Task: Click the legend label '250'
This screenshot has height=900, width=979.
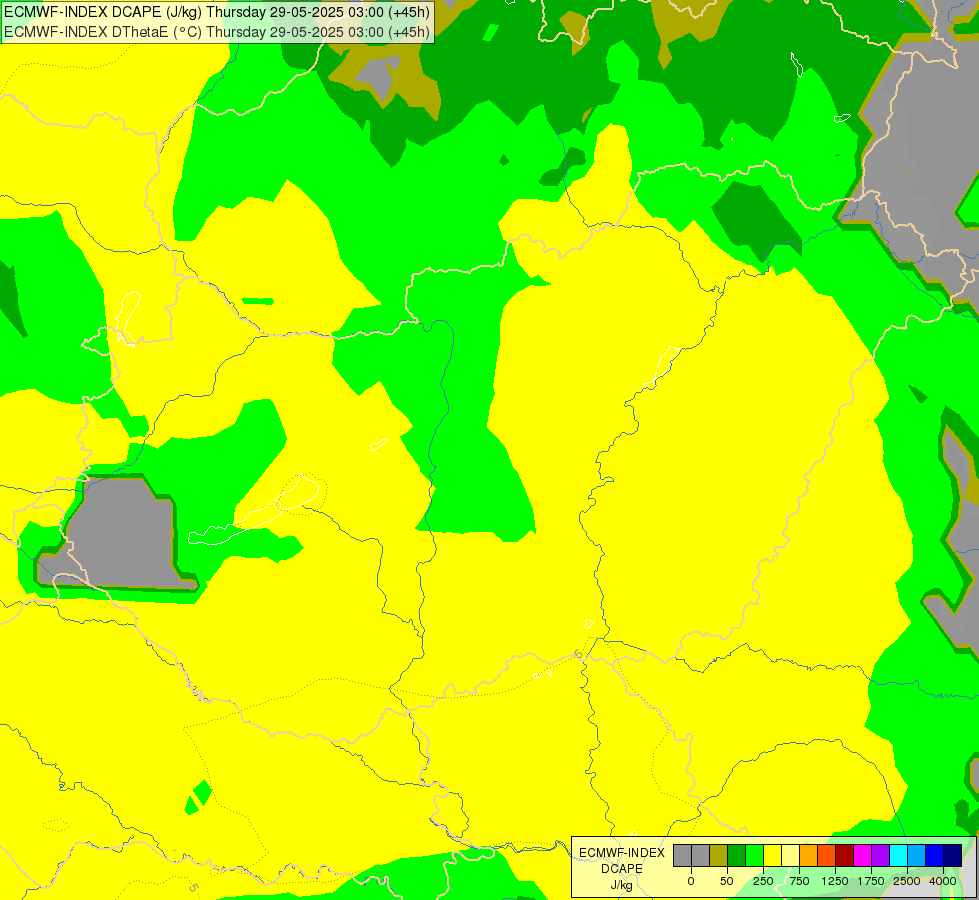Action: tap(763, 881)
